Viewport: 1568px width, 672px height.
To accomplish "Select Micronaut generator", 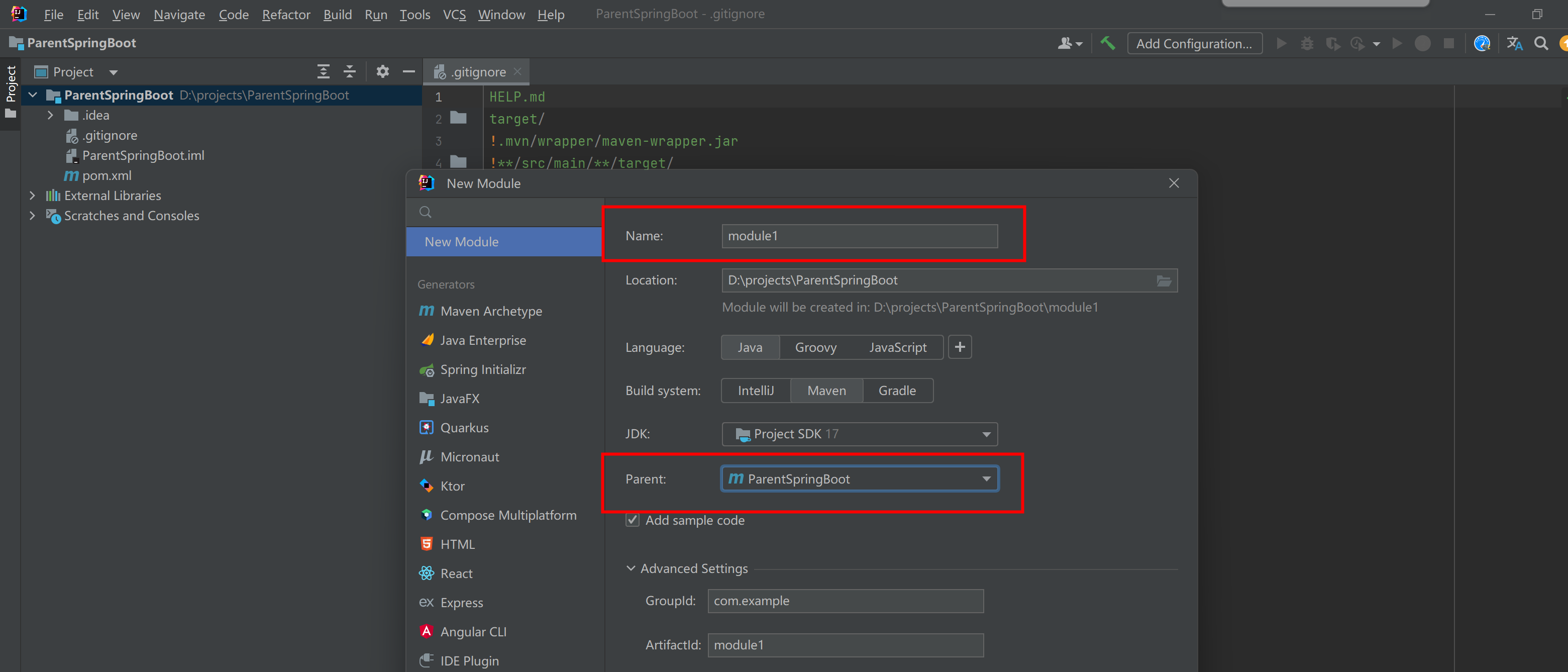I will [460, 457].
